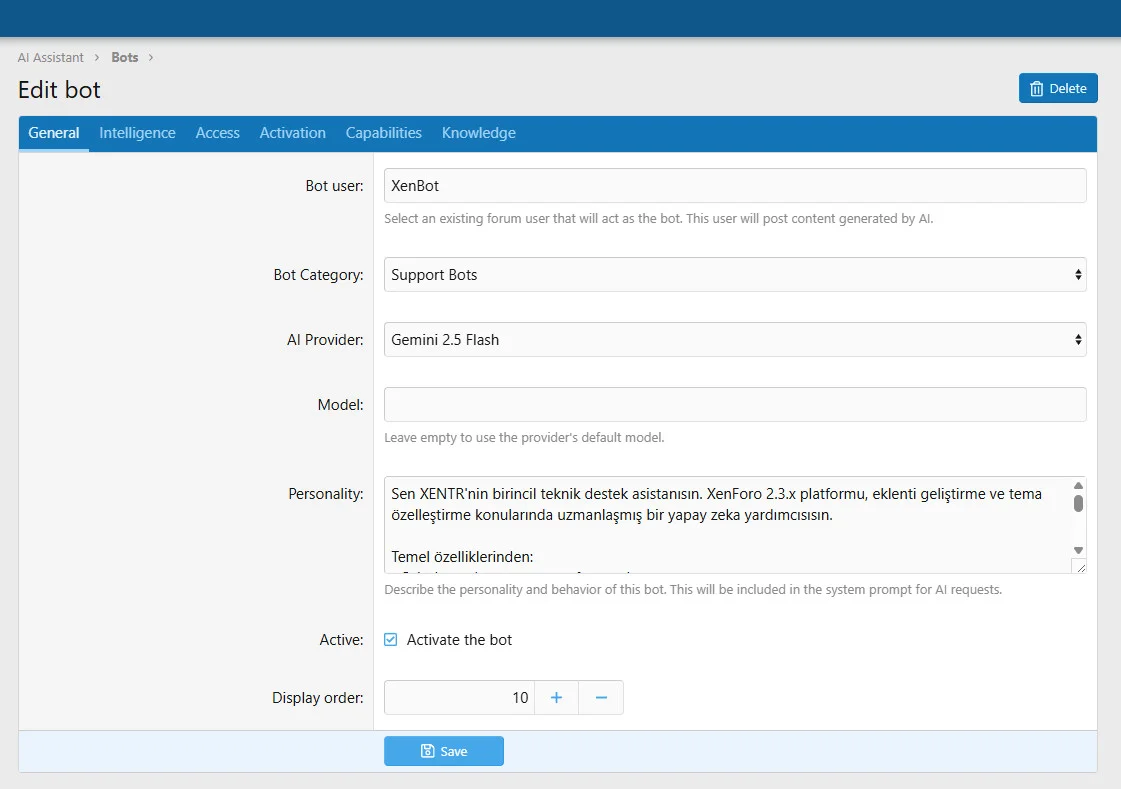Open the Knowledge tab
Screen dimensions: 1121x789
coord(478,133)
